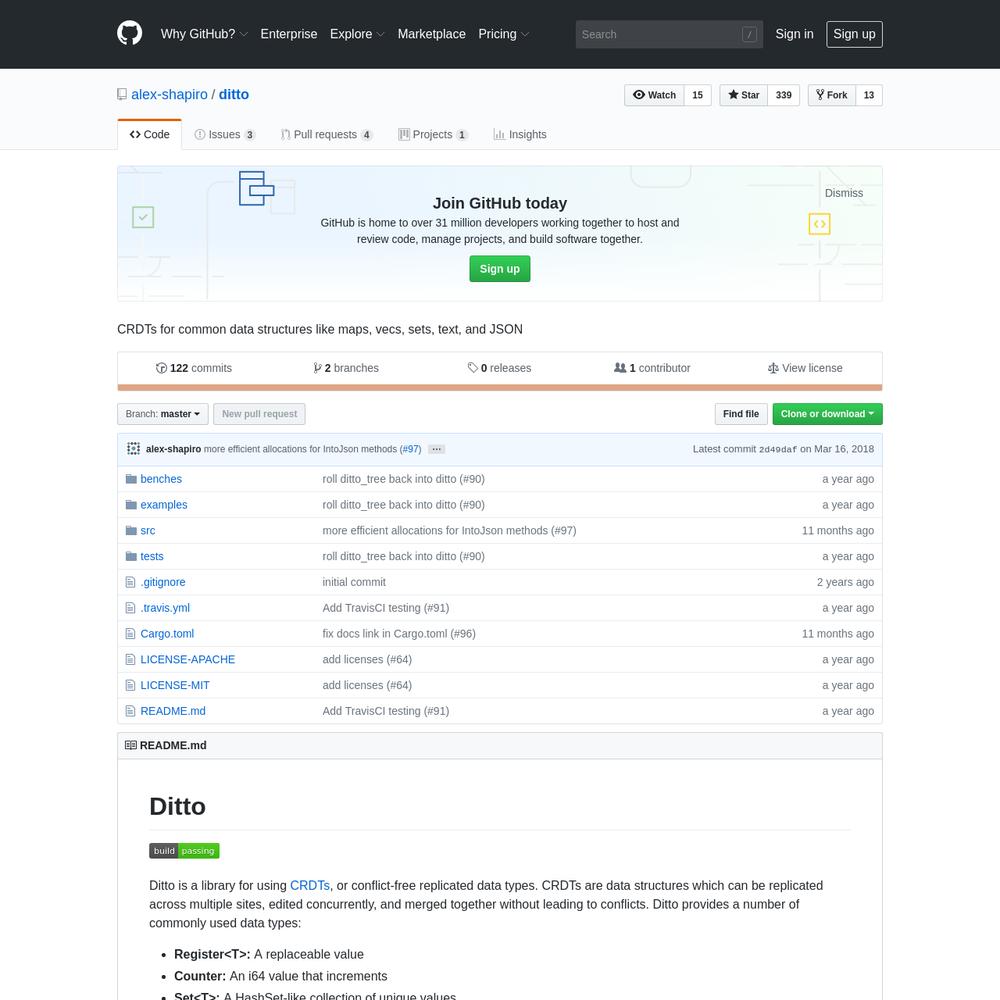Open the 2 branches link
The height and width of the screenshot is (1000, 1000).
click(346, 368)
